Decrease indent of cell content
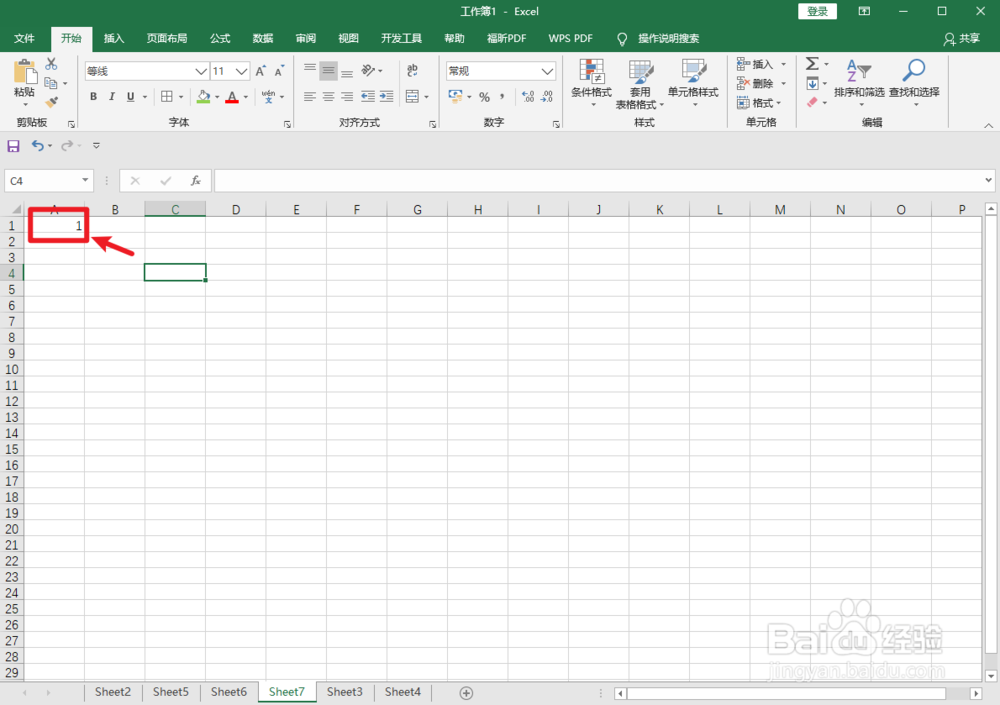Image resolution: width=1000 pixels, height=705 pixels. point(368,96)
